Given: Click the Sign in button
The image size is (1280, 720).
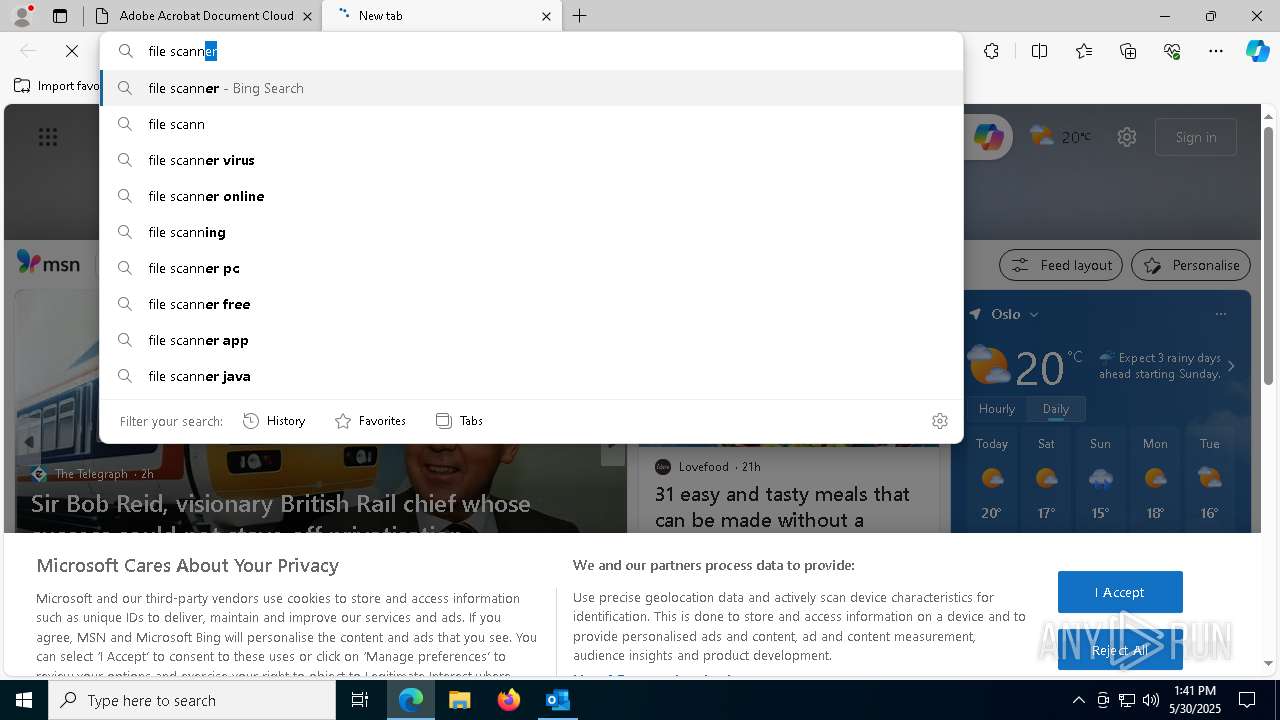Looking at the screenshot, I should coord(1196,137).
